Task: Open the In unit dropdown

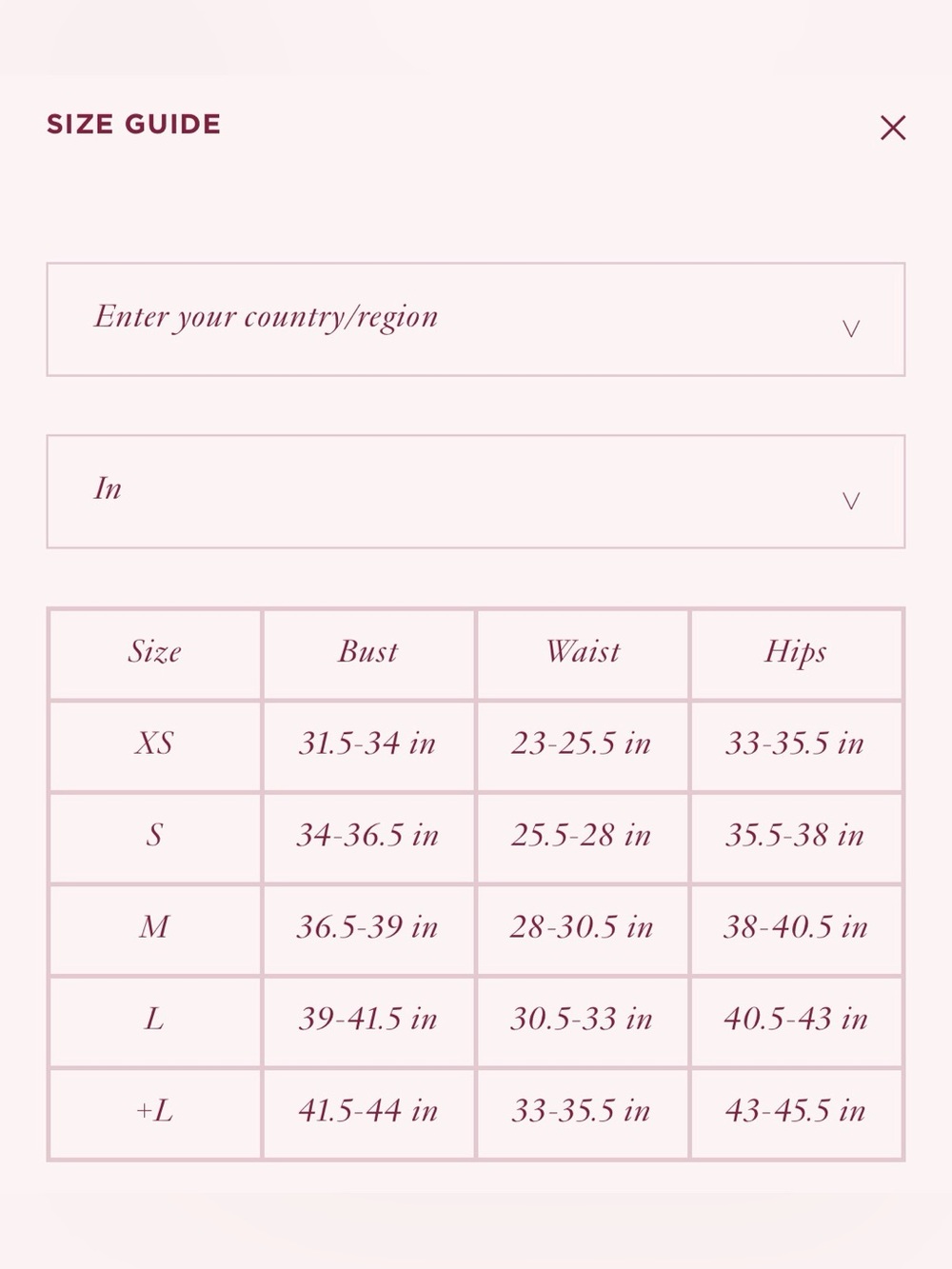Action: point(476,492)
